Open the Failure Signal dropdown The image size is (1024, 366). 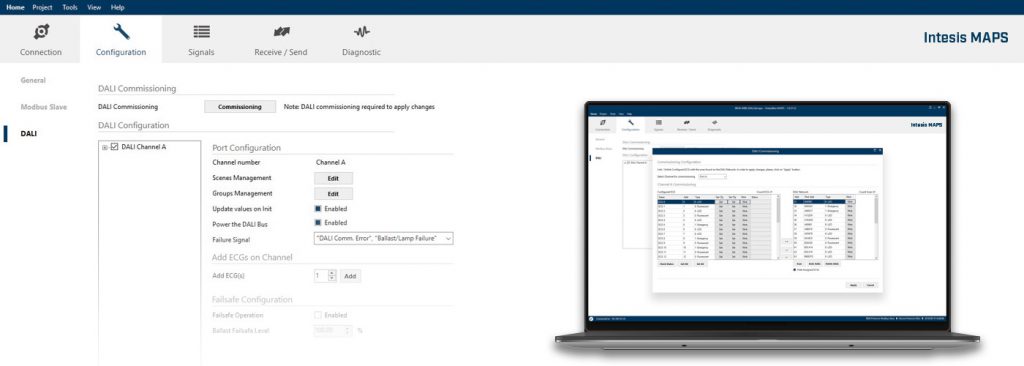383,239
